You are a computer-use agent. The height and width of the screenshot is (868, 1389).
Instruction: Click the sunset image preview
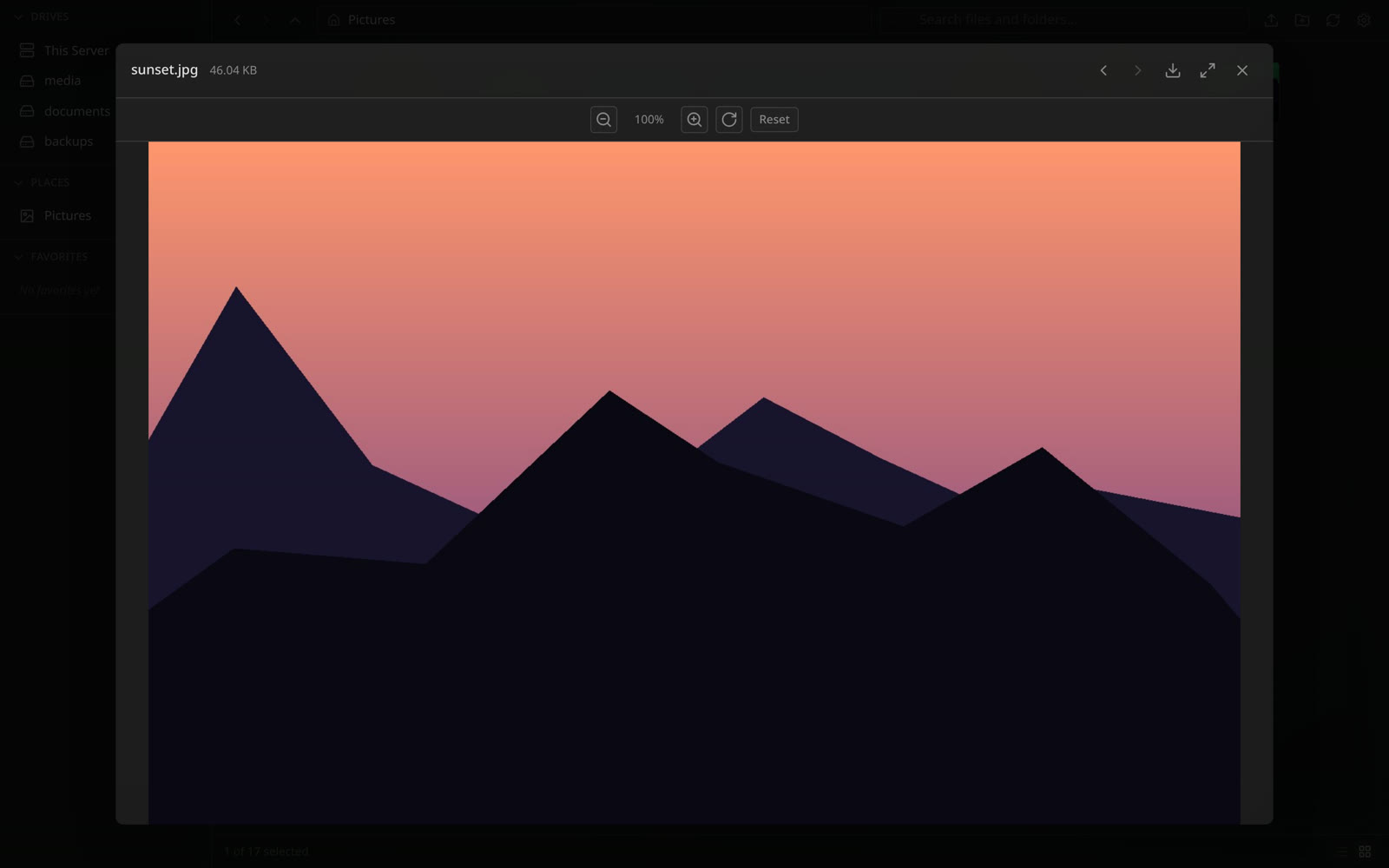point(694,483)
